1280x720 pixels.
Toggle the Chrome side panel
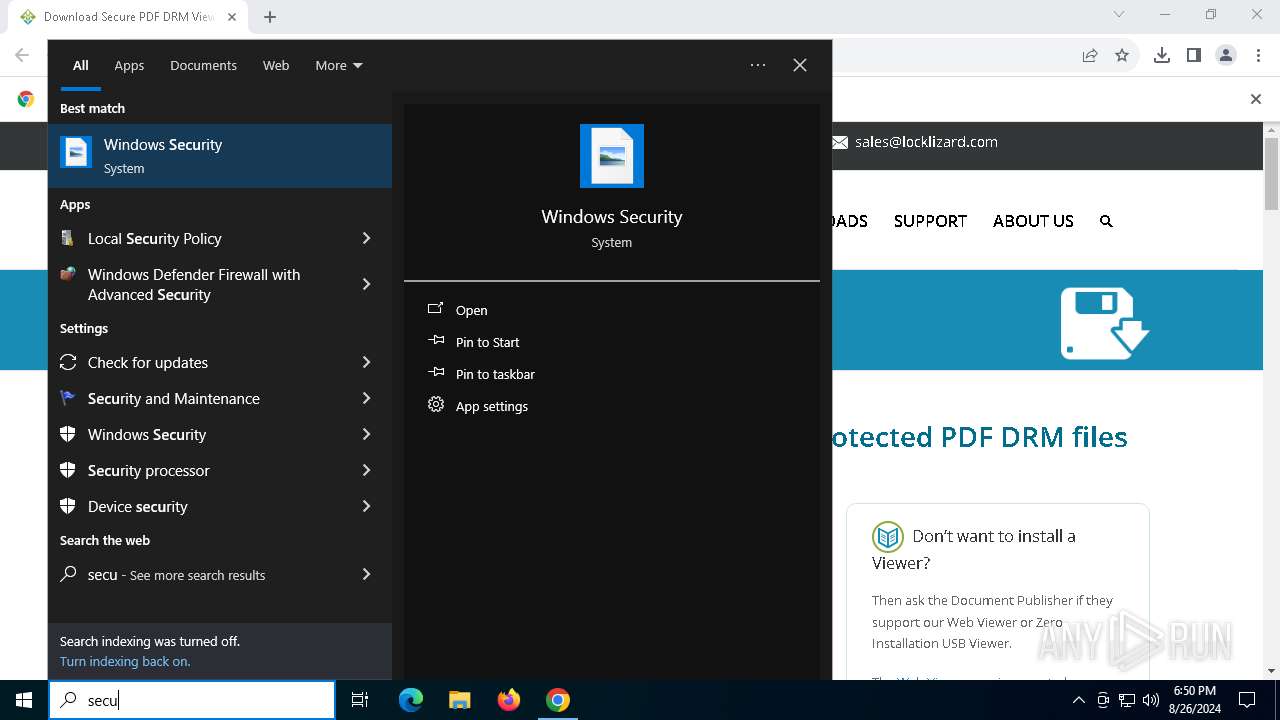click(1194, 55)
